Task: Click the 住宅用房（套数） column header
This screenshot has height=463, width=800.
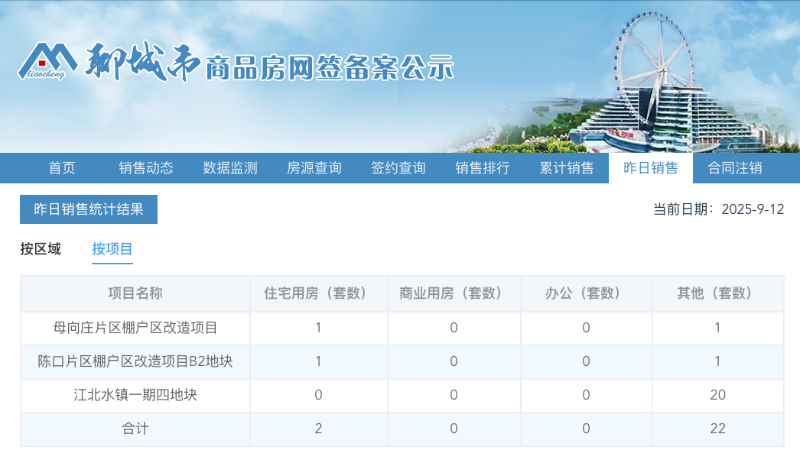Action: tap(318, 294)
